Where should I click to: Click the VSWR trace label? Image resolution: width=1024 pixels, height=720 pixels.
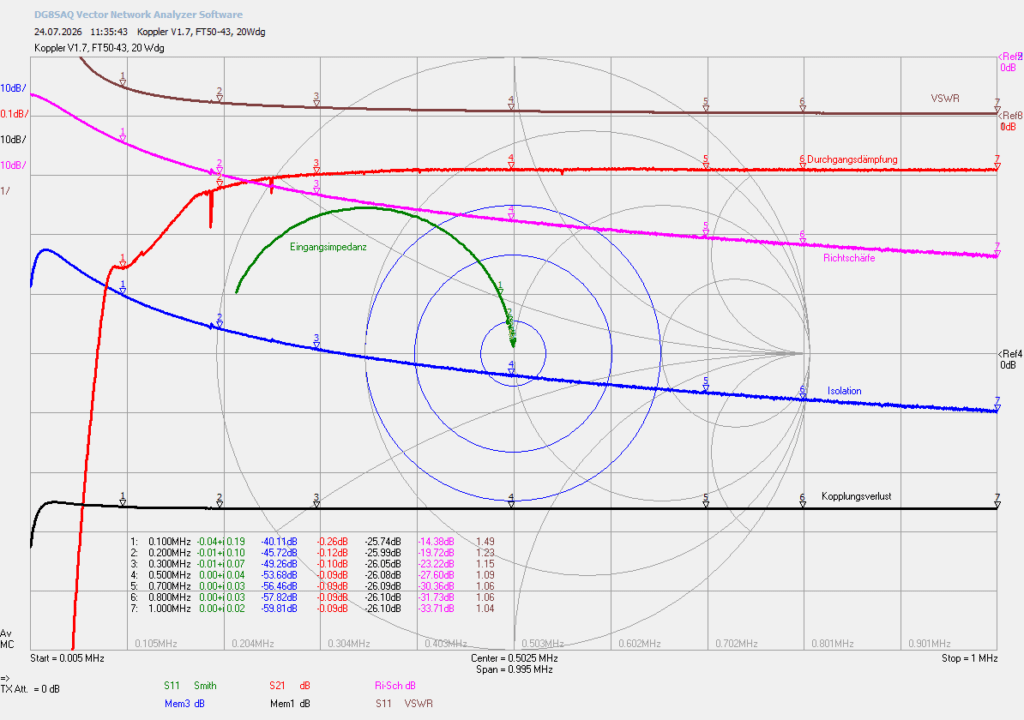945,99
